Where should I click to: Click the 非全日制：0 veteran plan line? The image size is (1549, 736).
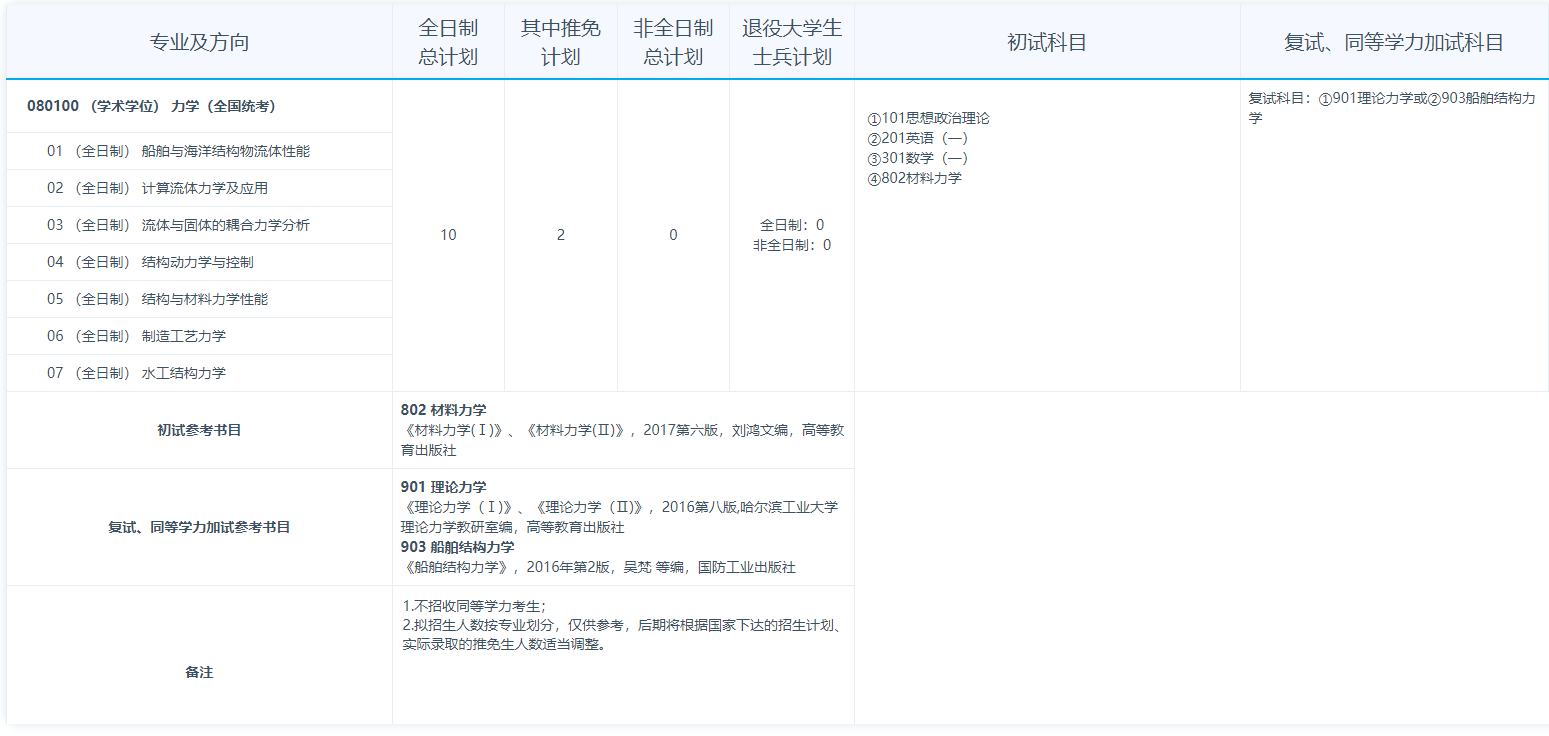(792, 245)
